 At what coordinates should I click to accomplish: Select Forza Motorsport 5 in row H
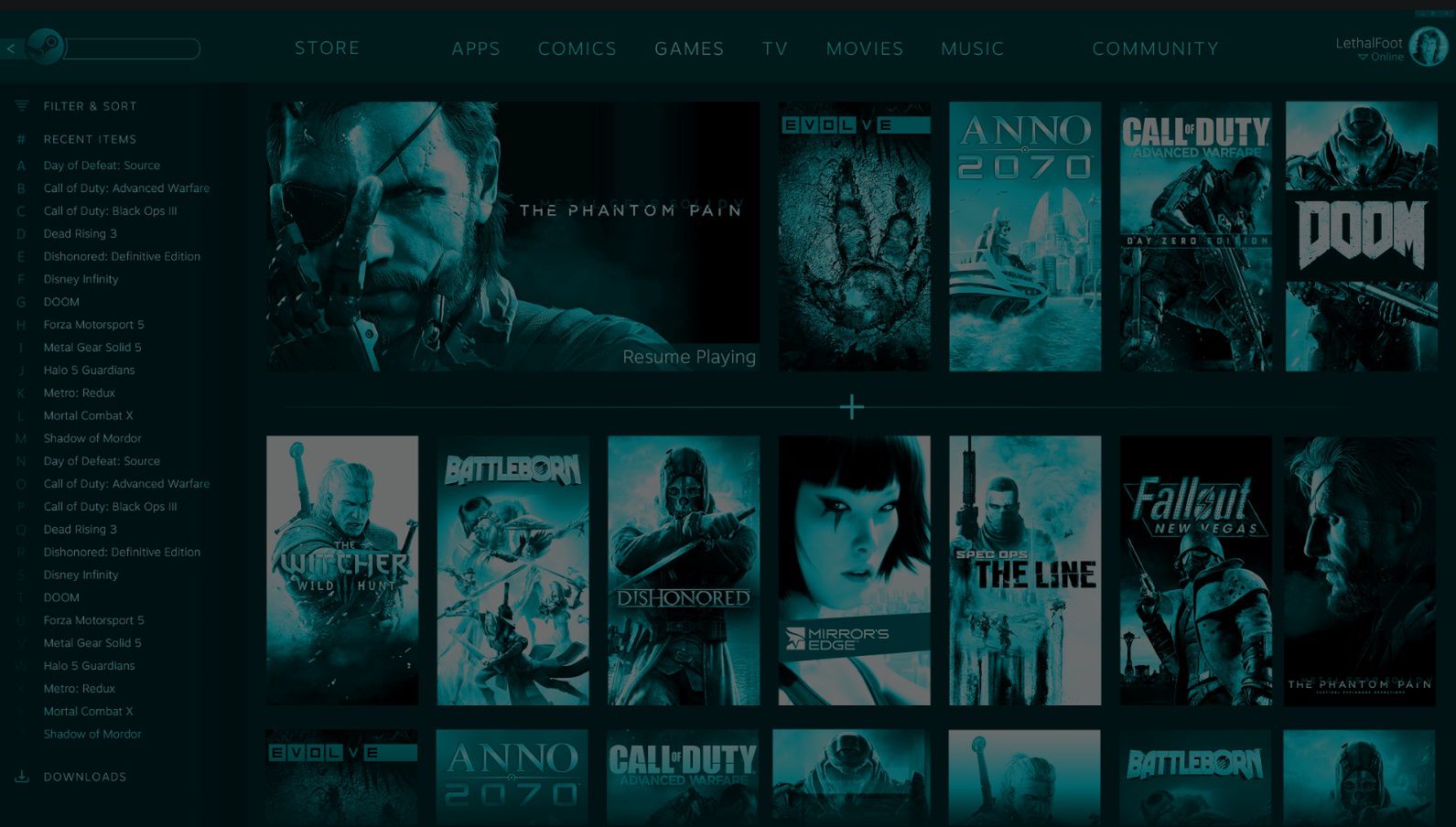tap(93, 325)
